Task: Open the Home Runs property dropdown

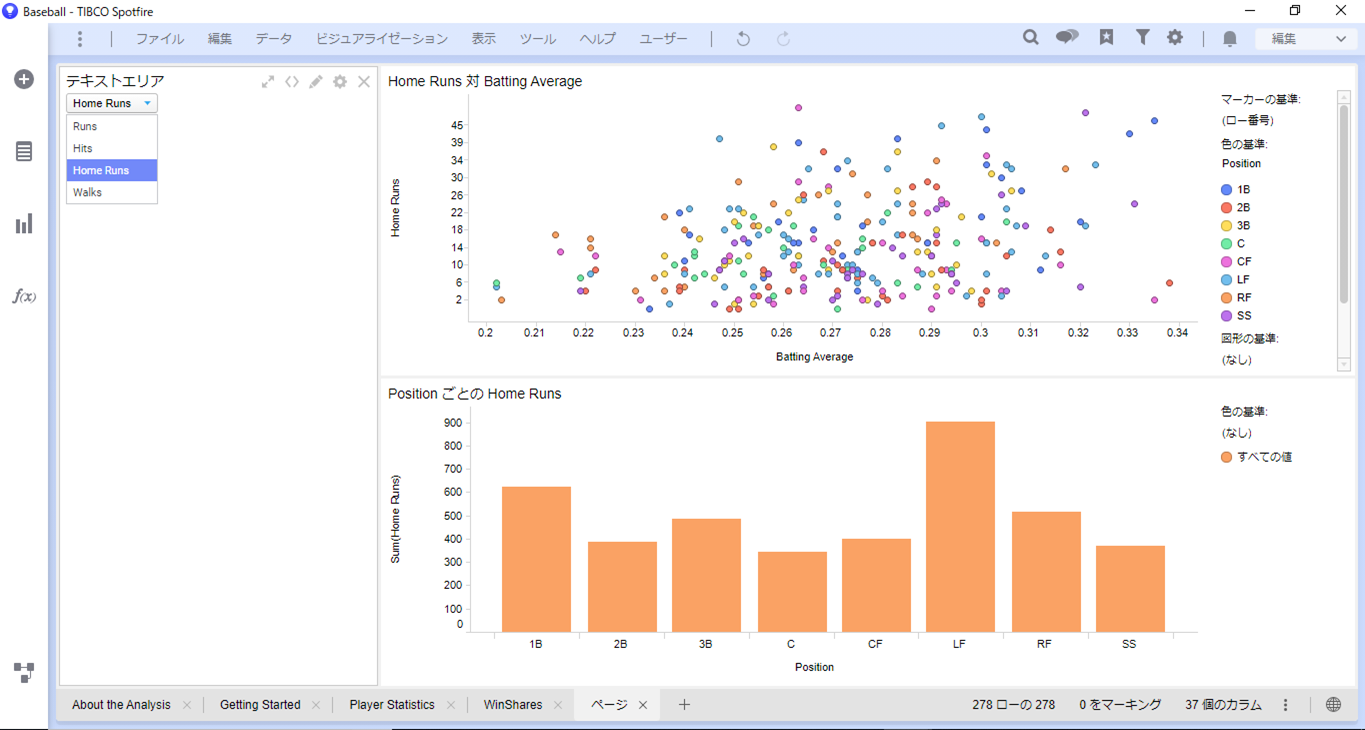Action: (x=112, y=103)
